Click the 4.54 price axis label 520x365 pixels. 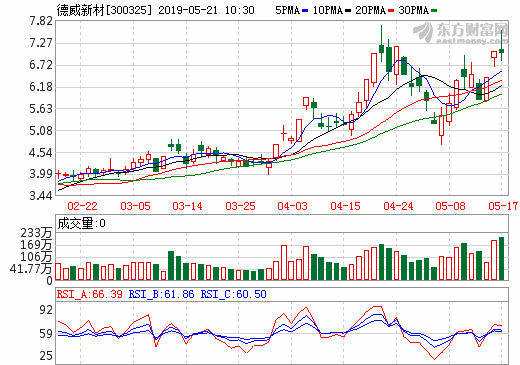41,153
